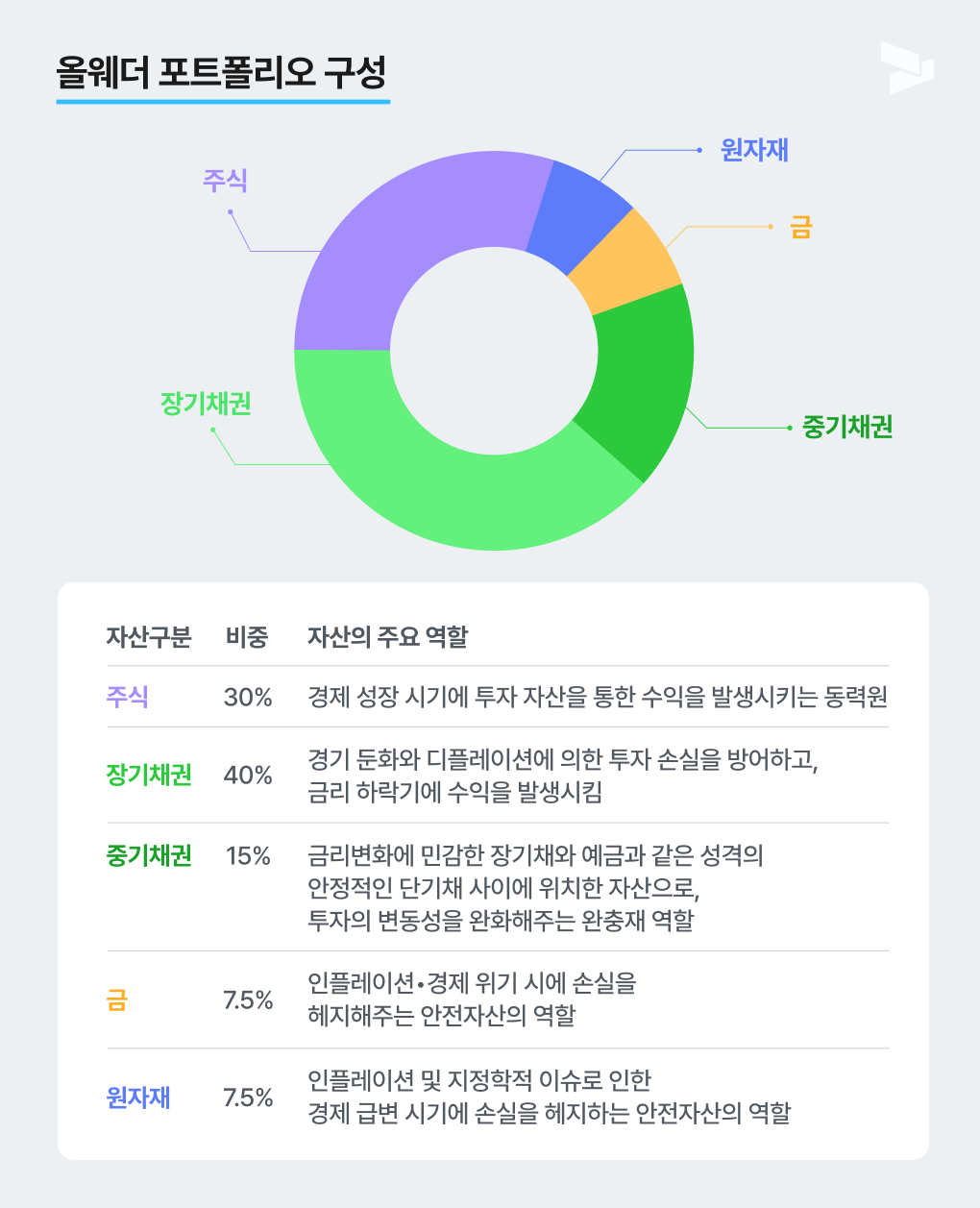Click the 장기채권 label left of the chart
The width and height of the screenshot is (980, 1208).
click(x=206, y=403)
